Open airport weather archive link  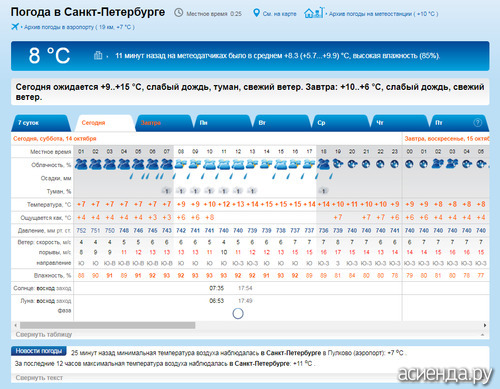pos(79,27)
